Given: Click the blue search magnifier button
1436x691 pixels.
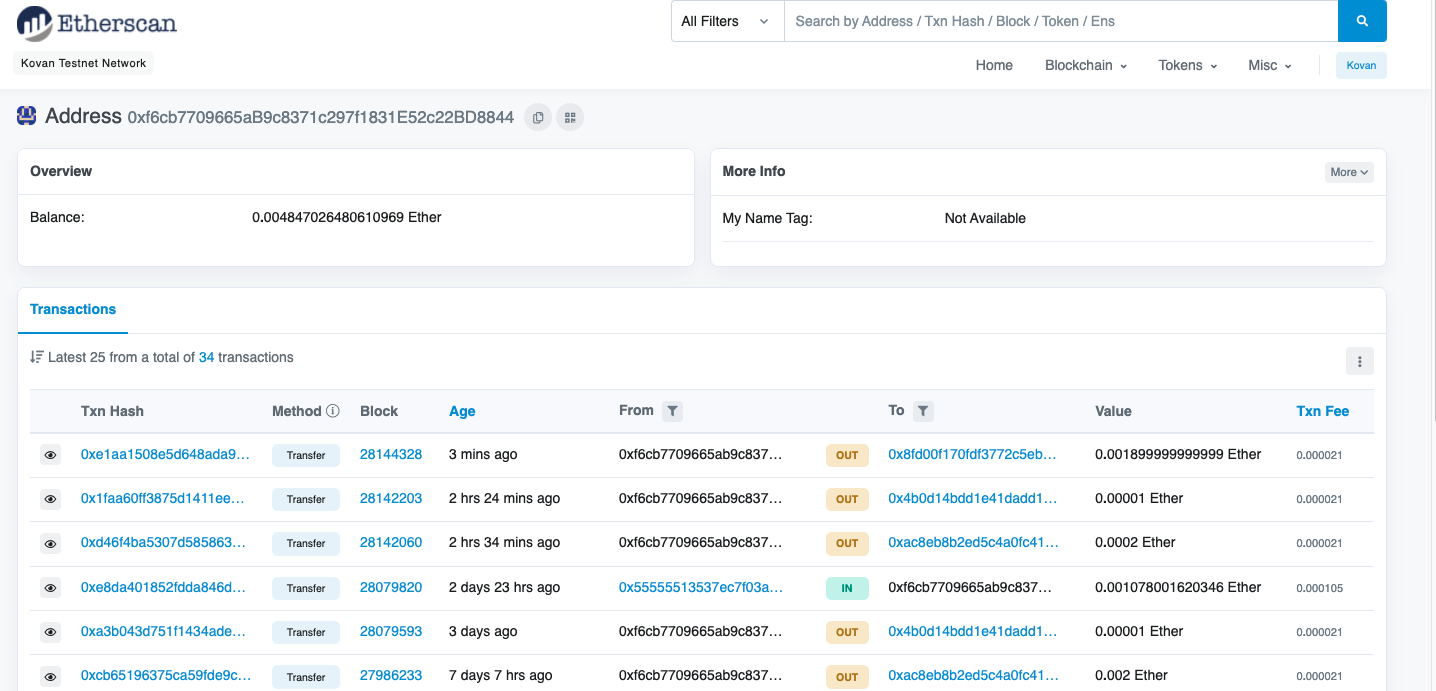Looking at the screenshot, I should 1362,21.
